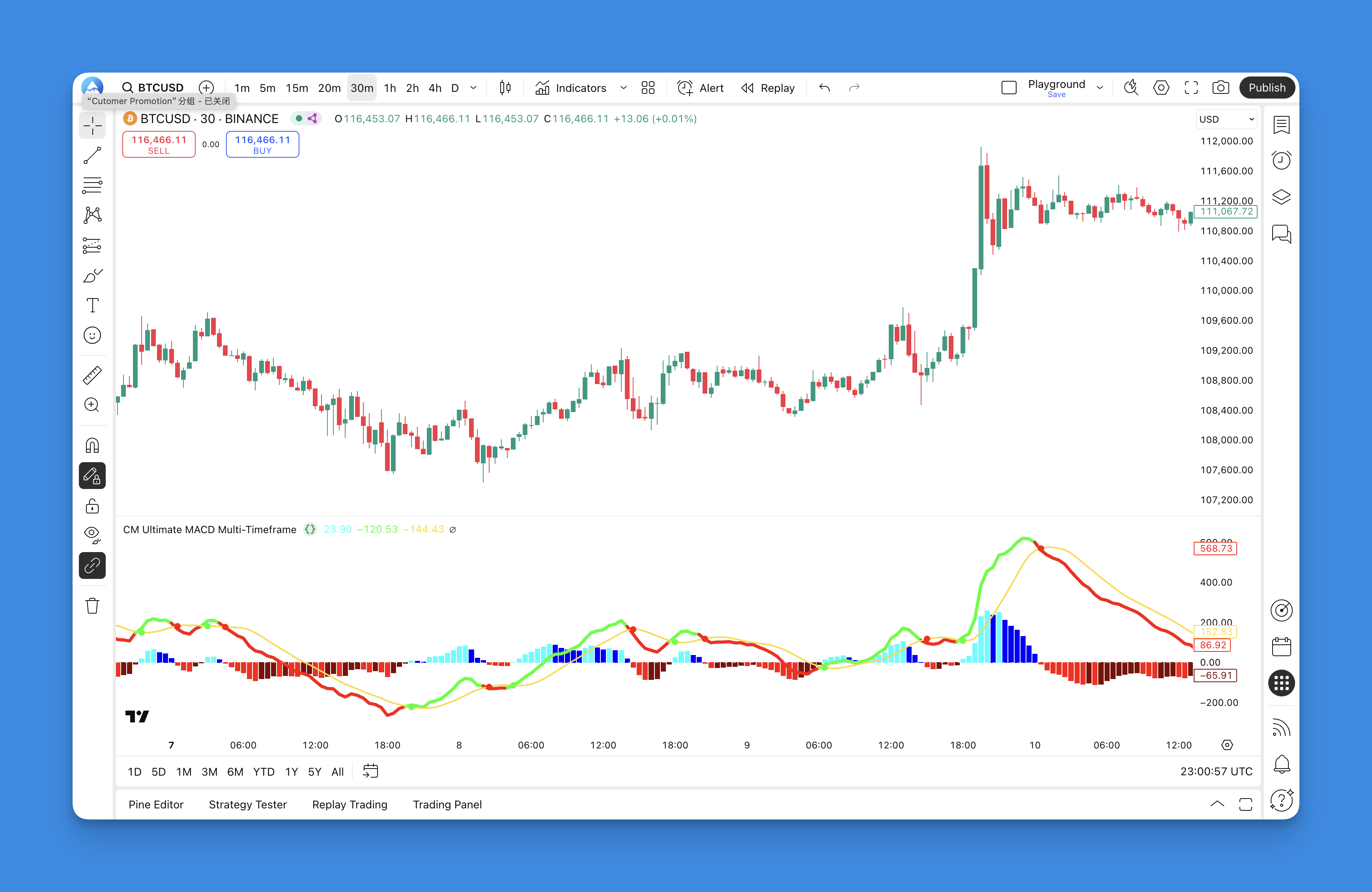
Task: Click the blue BUY price button
Action: click(262, 144)
